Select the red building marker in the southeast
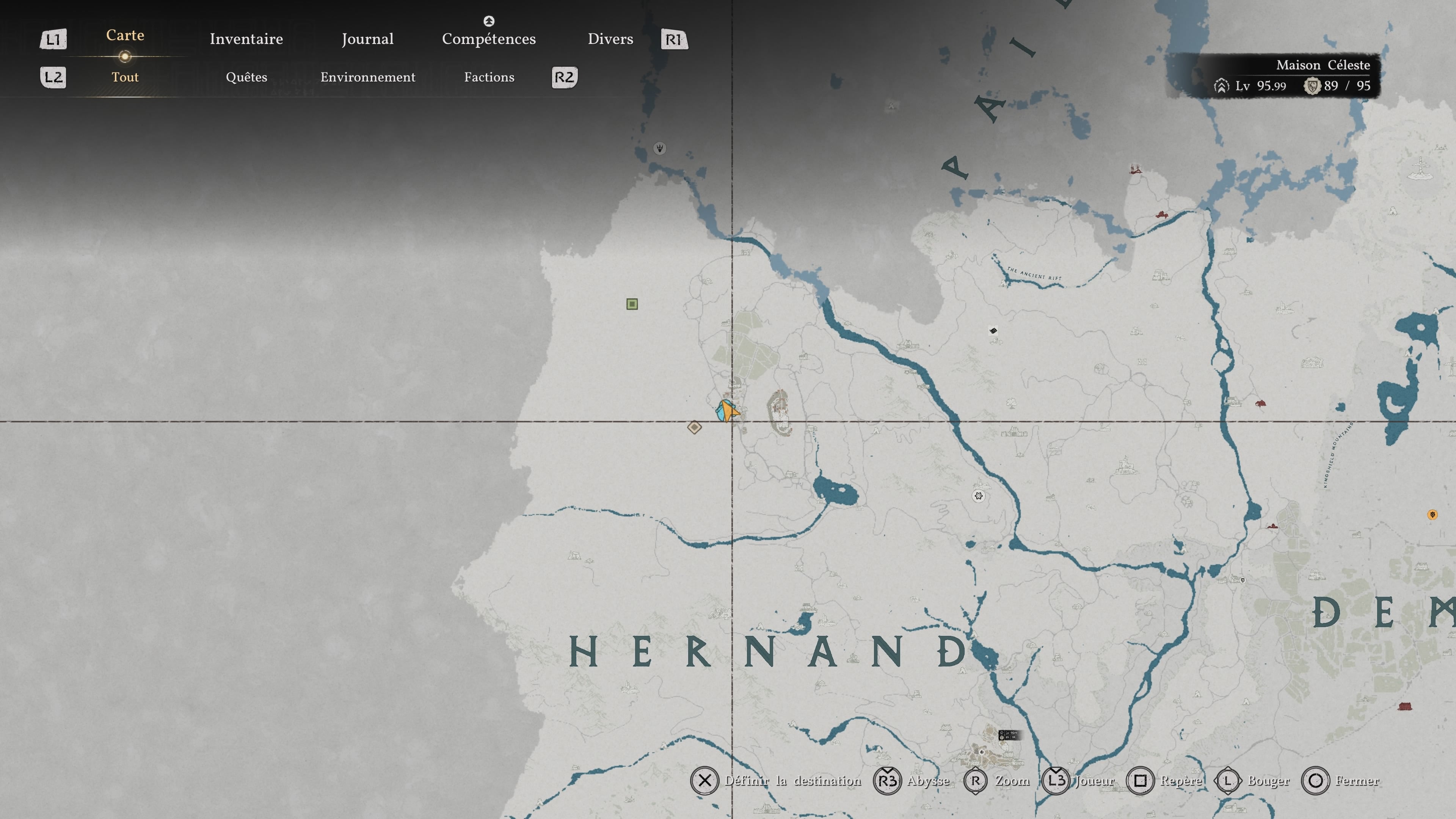Image resolution: width=1456 pixels, height=819 pixels. coord(1404,706)
